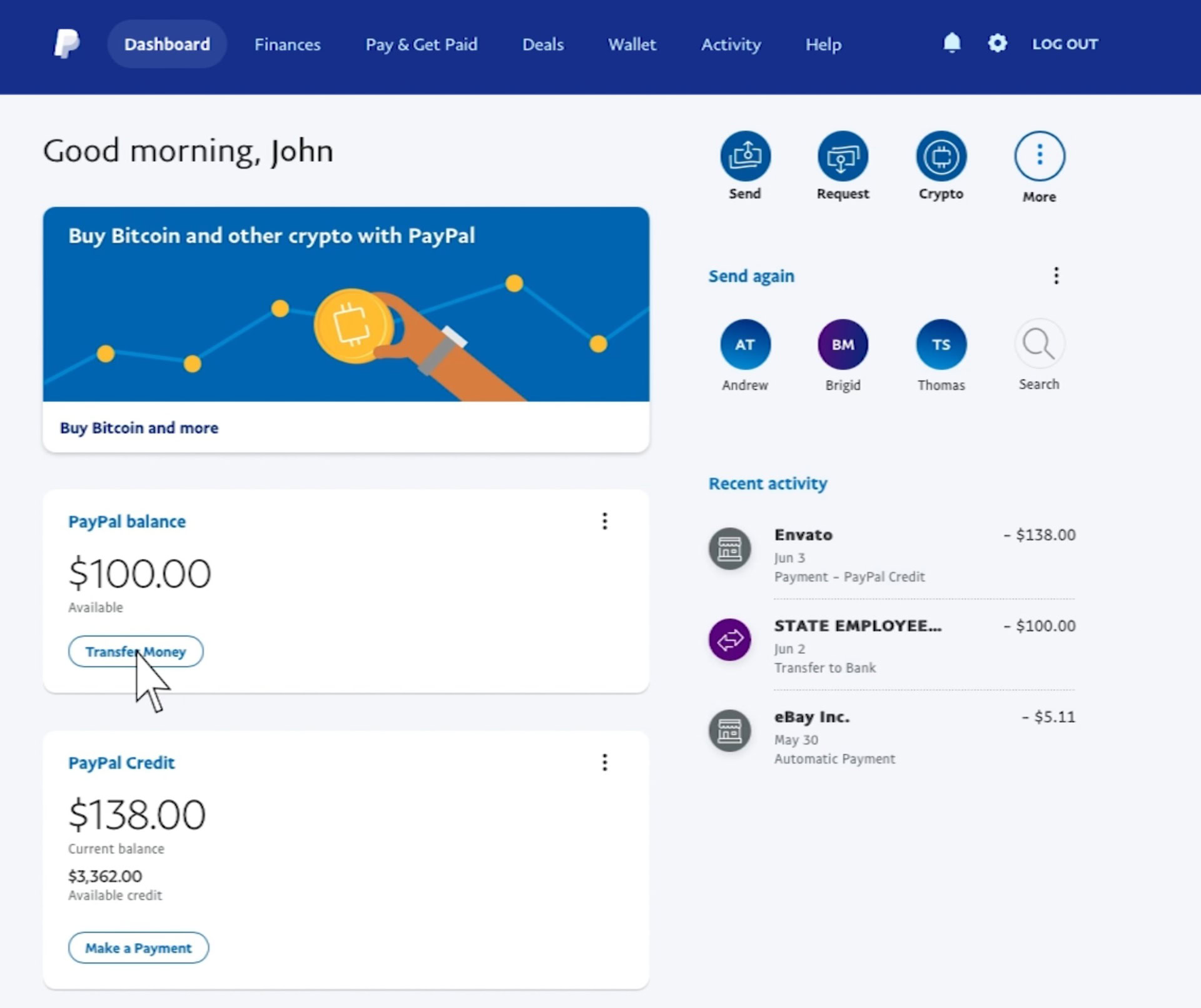Select Thomas in Send again
This screenshot has width=1201, height=1008.
(x=940, y=343)
